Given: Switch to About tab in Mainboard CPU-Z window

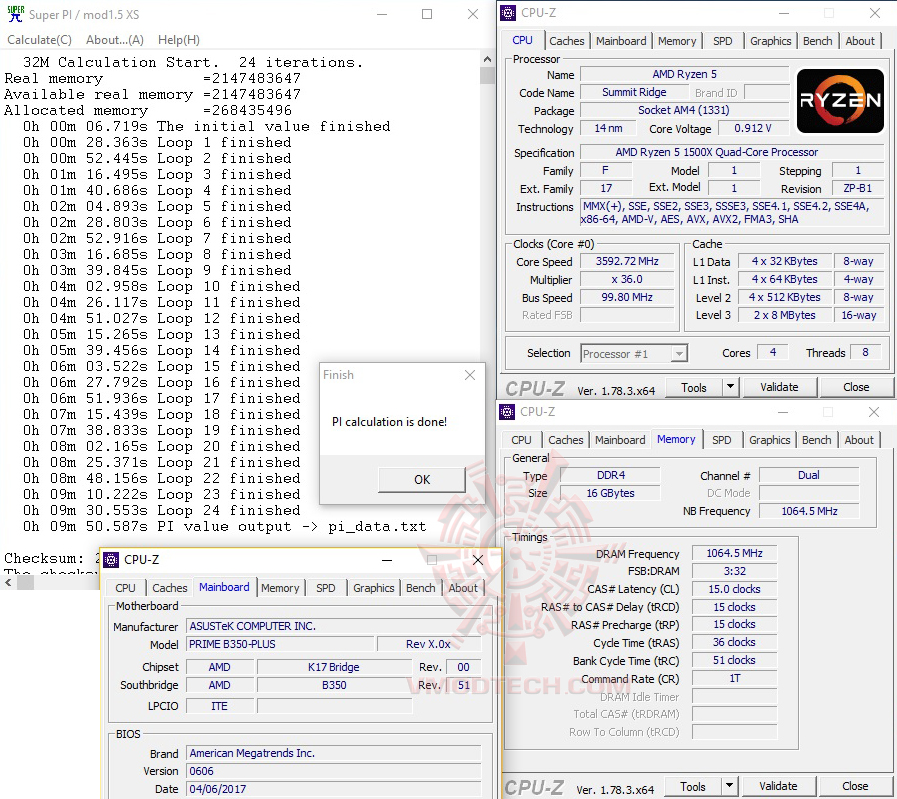Looking at the screenshot, I should pyautogui.click(x=463, y=588).
